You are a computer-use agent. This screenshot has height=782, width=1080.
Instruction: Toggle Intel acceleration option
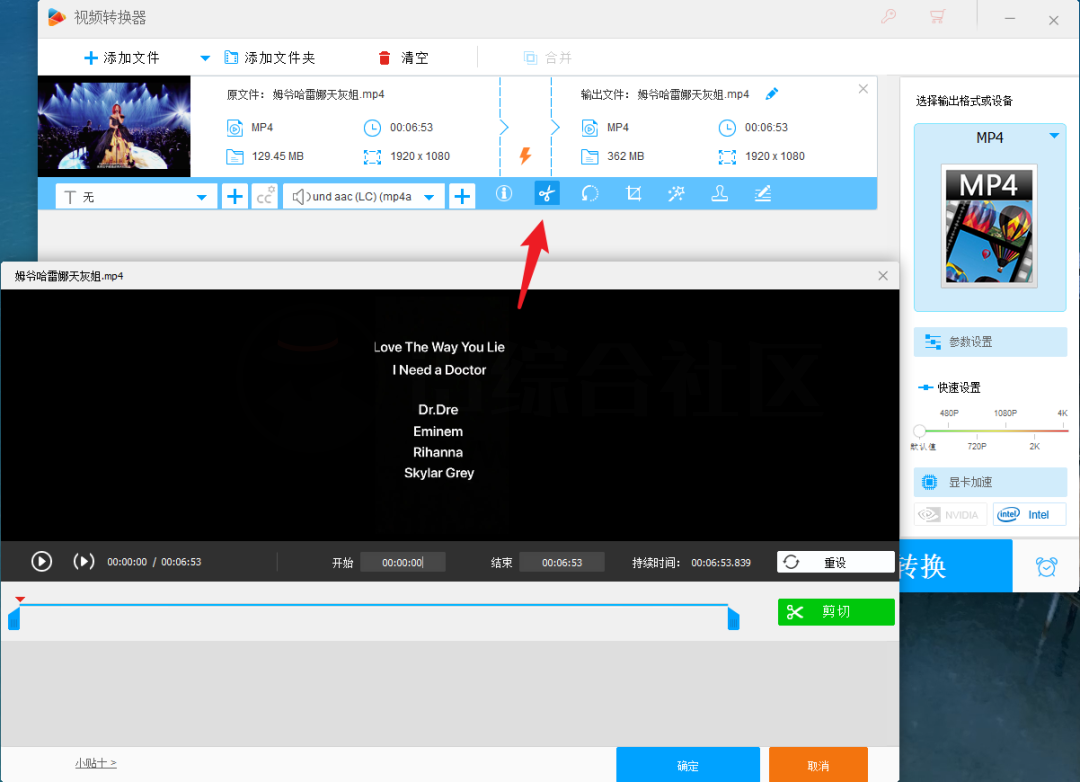pos(1029,515)
